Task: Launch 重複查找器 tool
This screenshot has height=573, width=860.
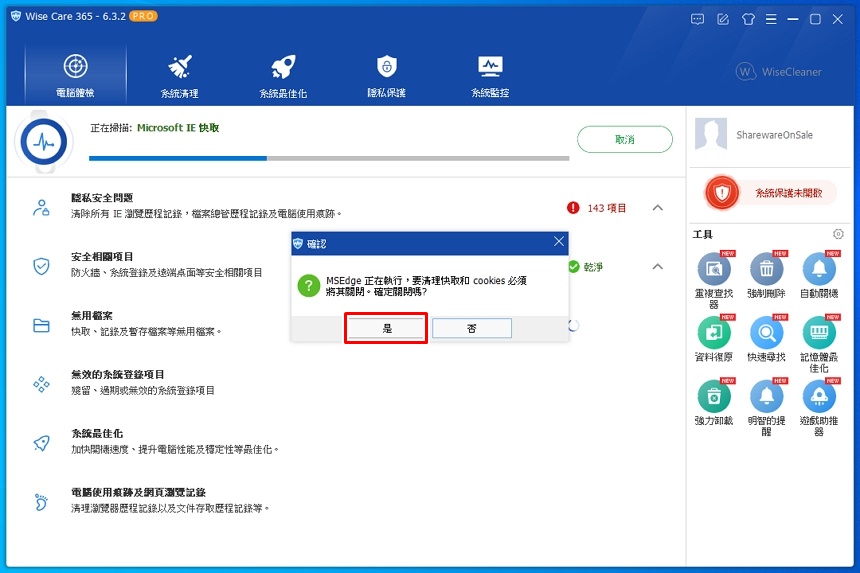Action: pyautogui.click(x=714, y=280)
